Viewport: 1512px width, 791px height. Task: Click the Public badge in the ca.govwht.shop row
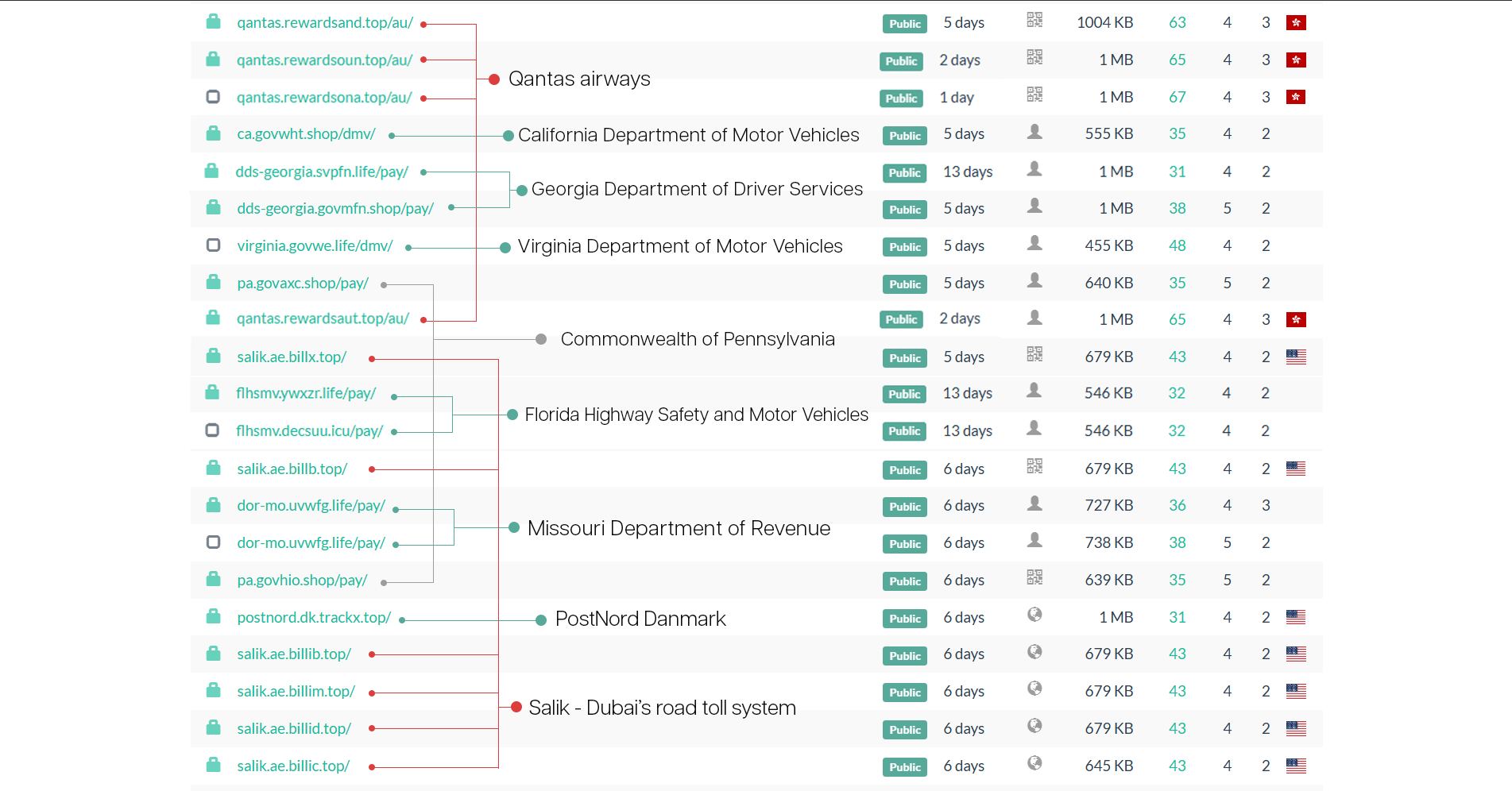point(905,136)
